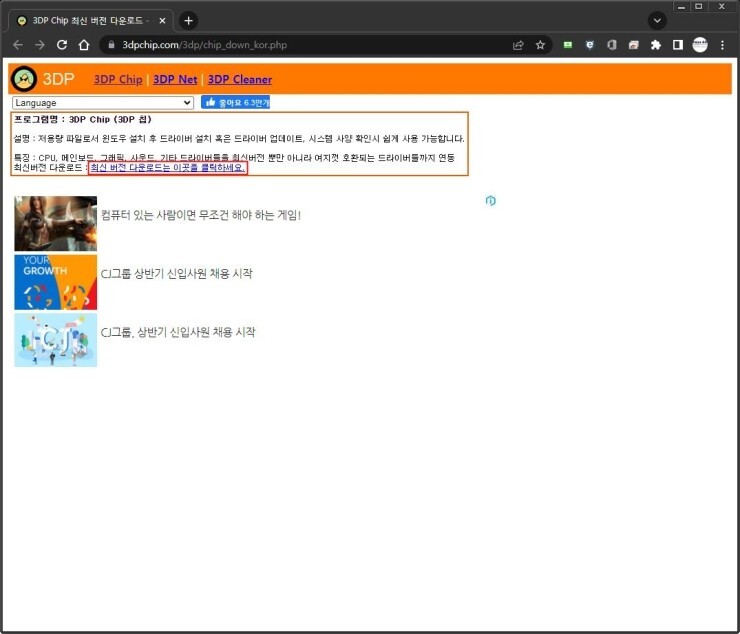Viewport: 740px width, 634px height.
Task: Click the ad info icon near ads
Action: pyautogui.click(x=491, y=201)
